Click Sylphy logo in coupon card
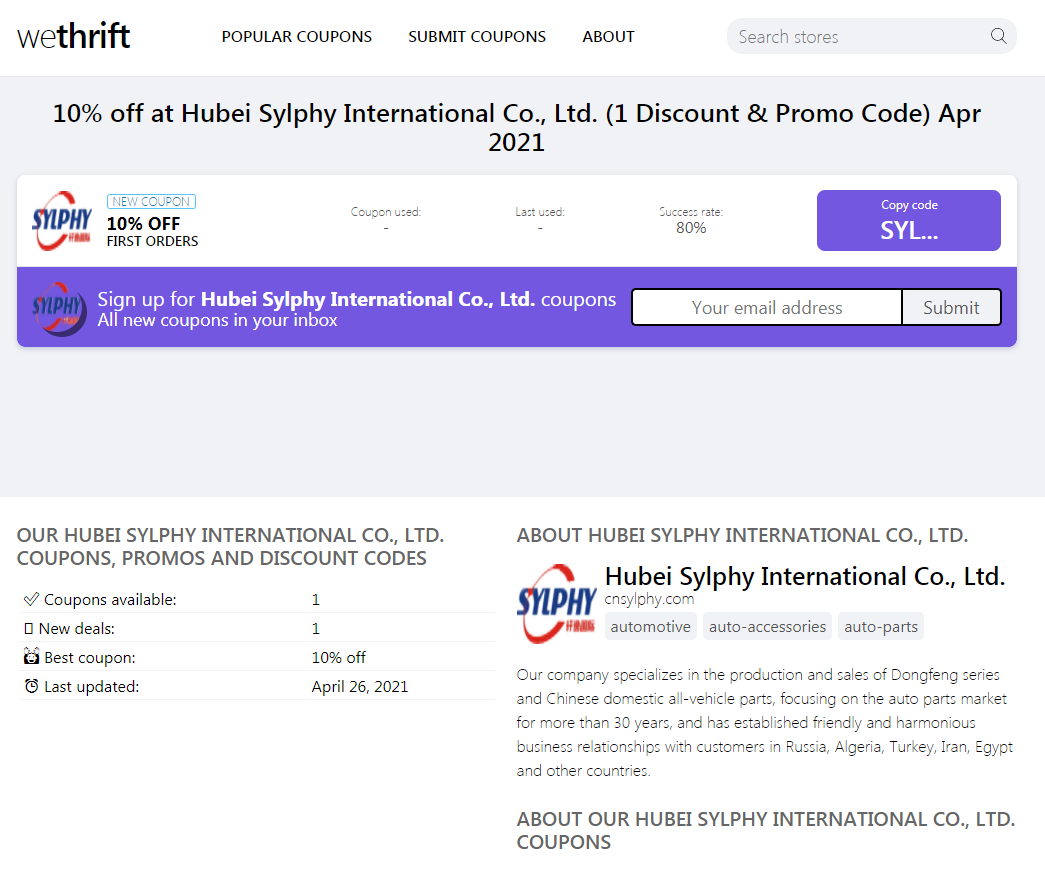This screenshot has height=874, width=1045. tap(61, 221)
